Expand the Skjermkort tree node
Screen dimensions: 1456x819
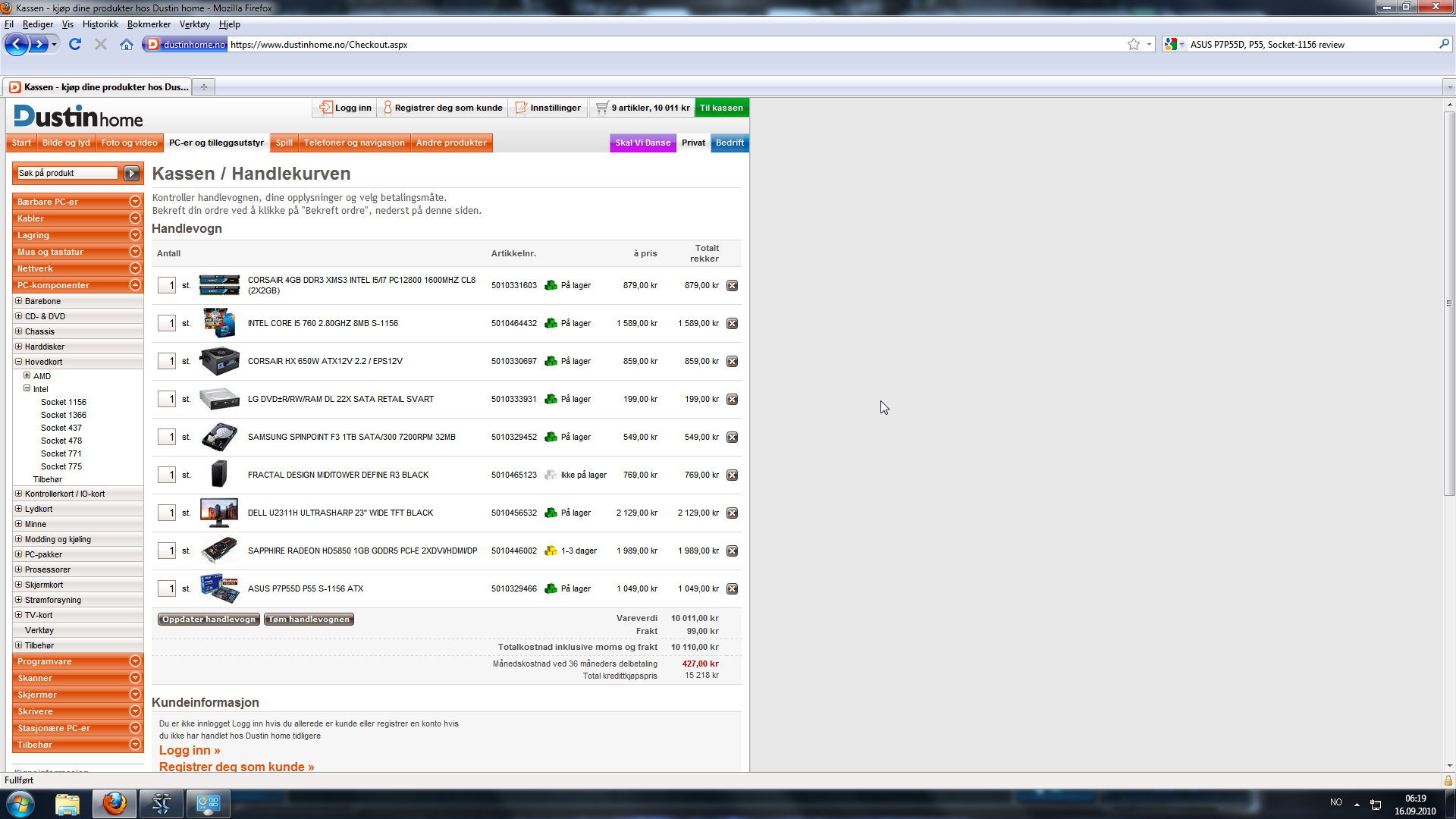[19, 585]
